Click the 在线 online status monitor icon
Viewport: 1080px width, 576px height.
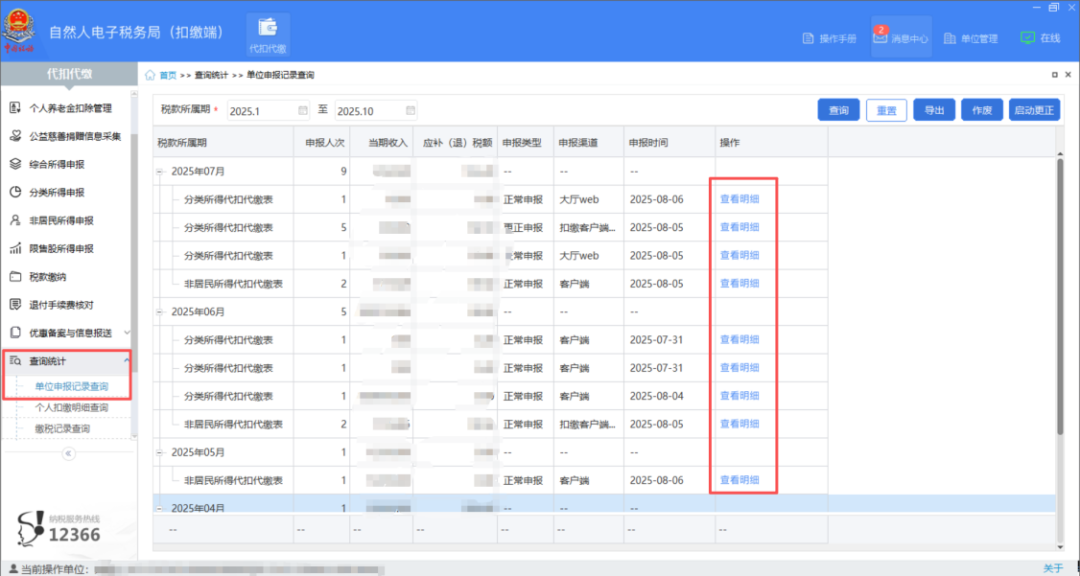[x=1027, y=37]
